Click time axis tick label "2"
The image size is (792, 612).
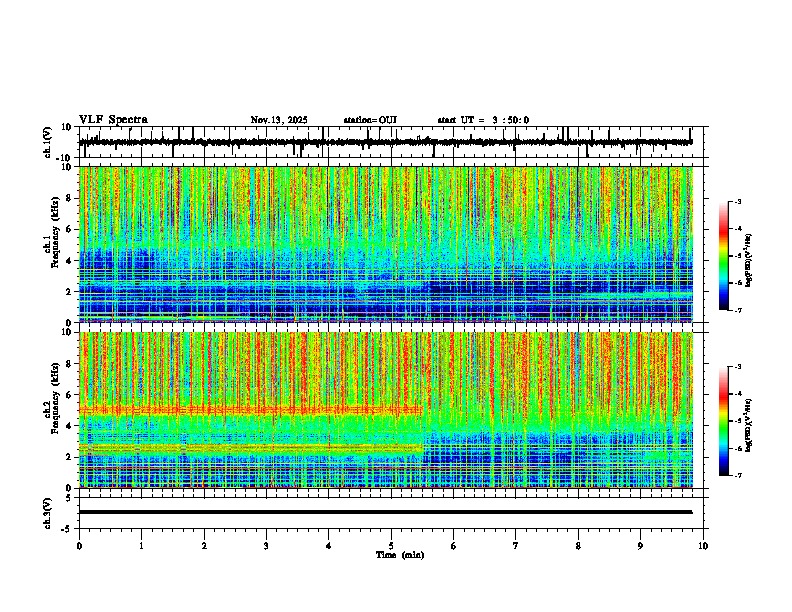pos(204,546)
